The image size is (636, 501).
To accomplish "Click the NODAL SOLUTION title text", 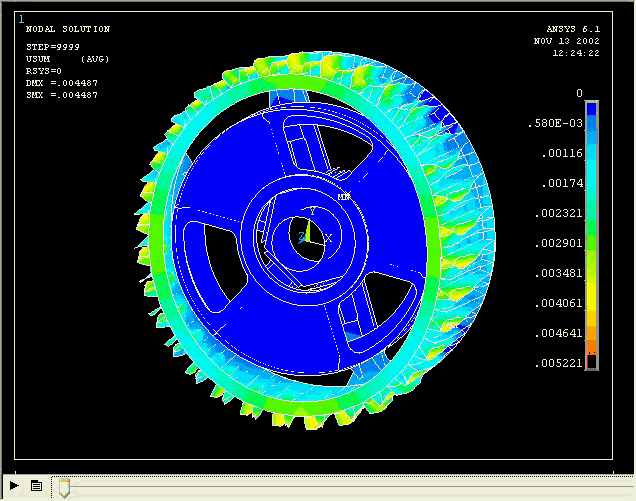I will tap(67, 30).
